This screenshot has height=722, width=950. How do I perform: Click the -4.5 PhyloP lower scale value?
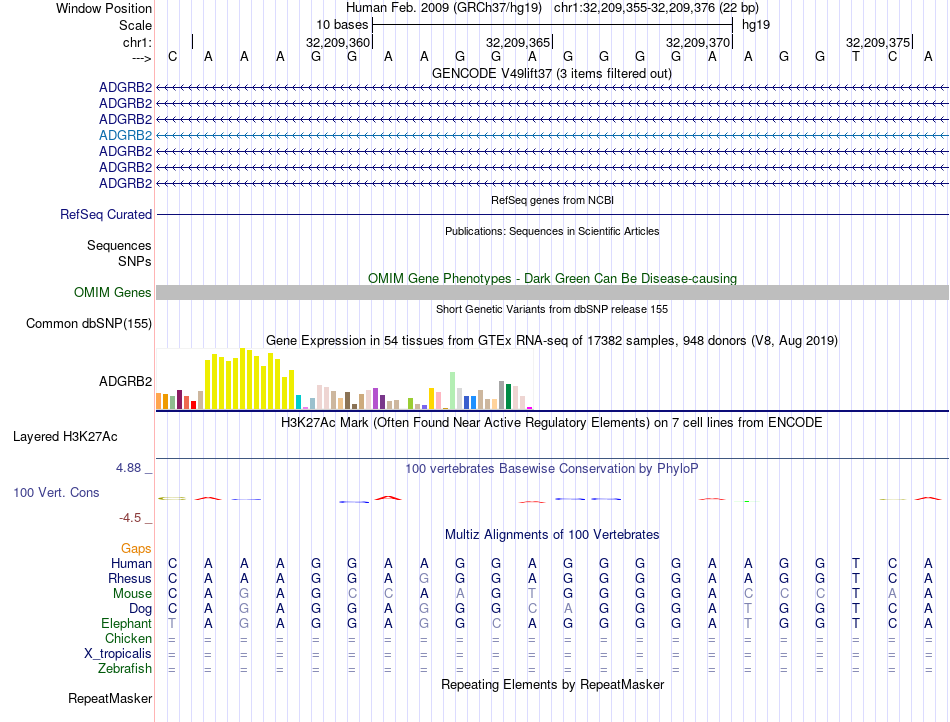(x=130, y=518)
